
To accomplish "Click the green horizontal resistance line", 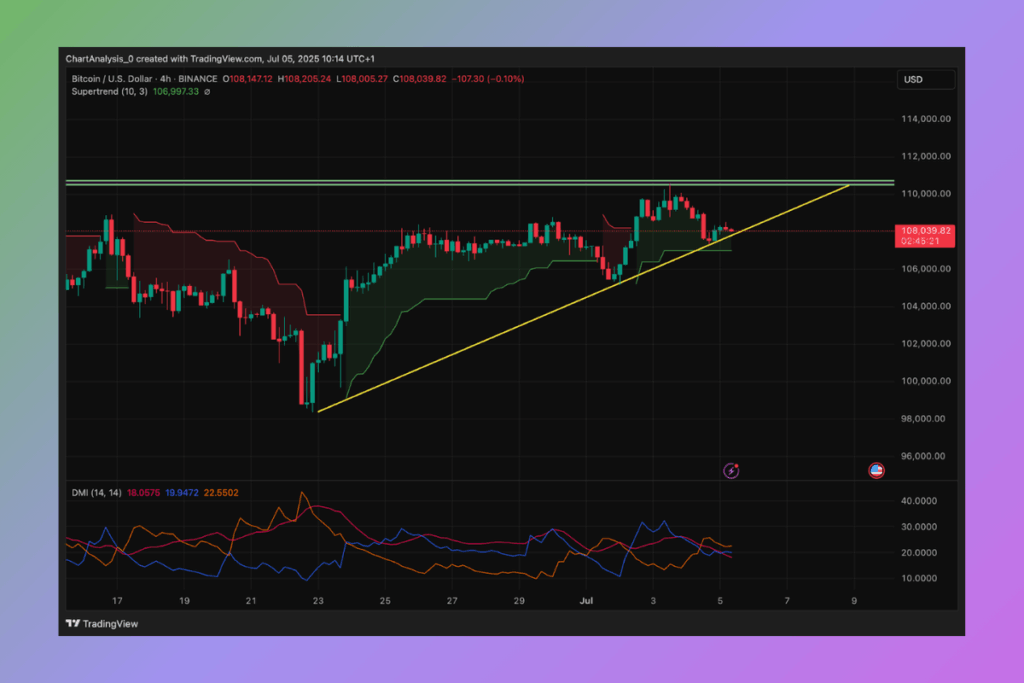I will click(x=400, y=183).
